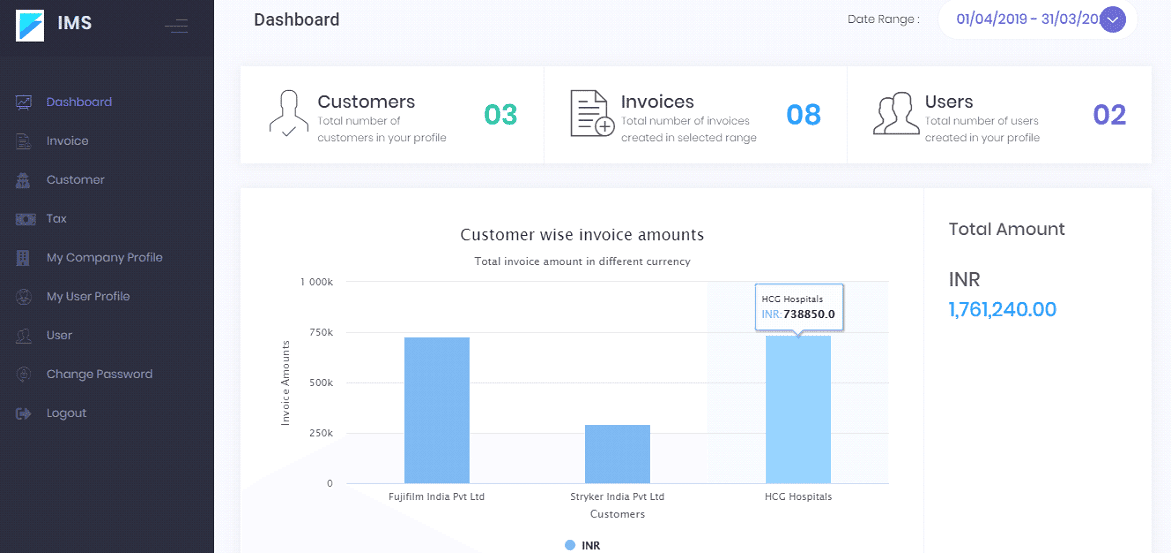Viewport: 1171px width, 553px height.
Task: Click the Users card heading
Action: (948, 102)
